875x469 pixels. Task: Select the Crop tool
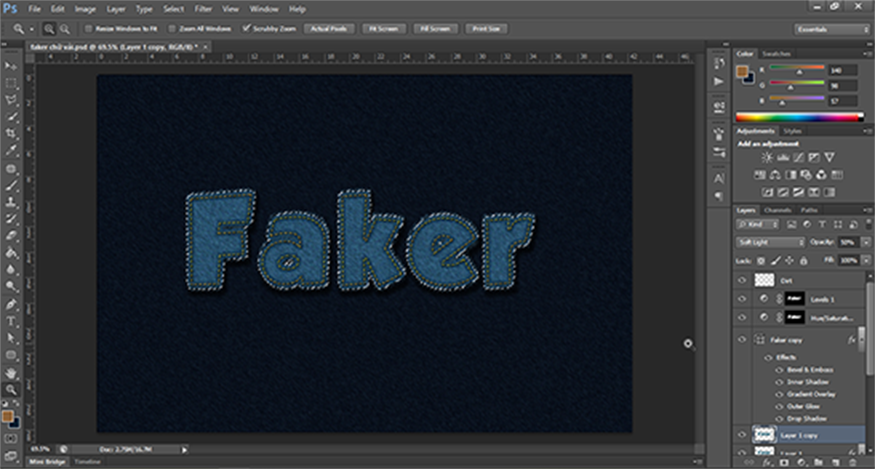(x=12, y=131)
